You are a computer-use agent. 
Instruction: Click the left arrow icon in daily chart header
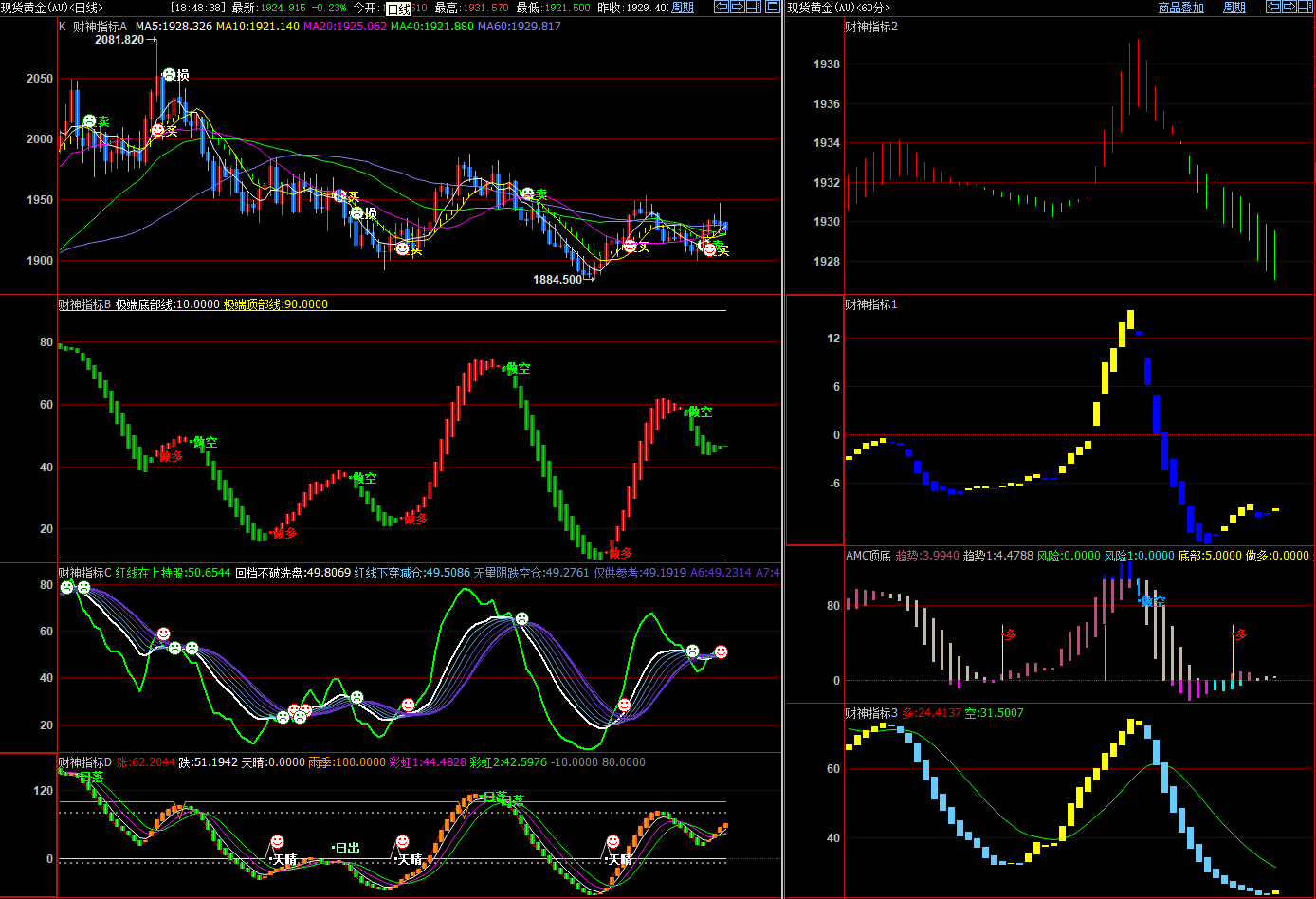coord(722,8)
